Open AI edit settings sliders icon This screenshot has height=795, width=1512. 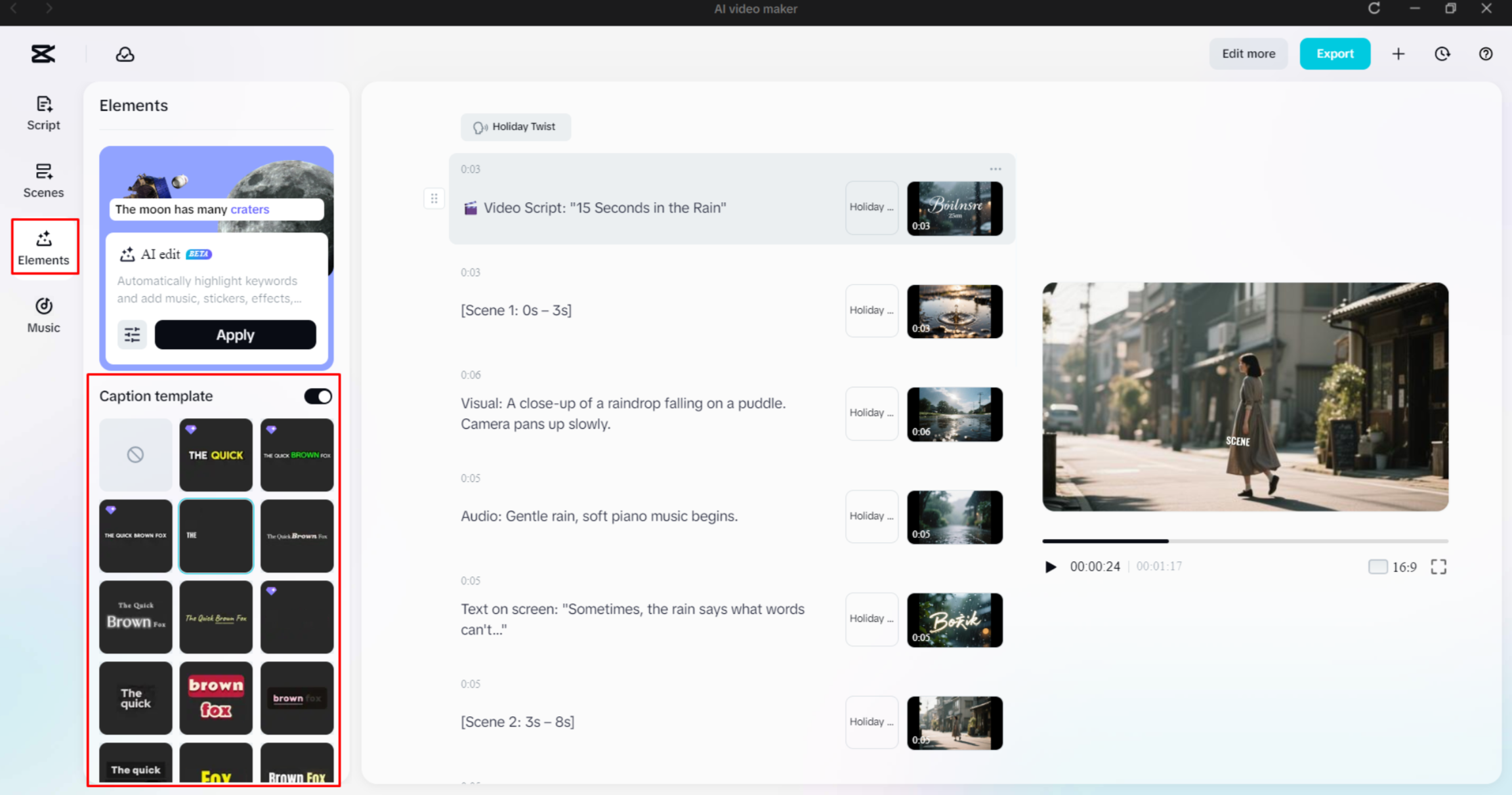pyautogui.click(x=132, y=335)
